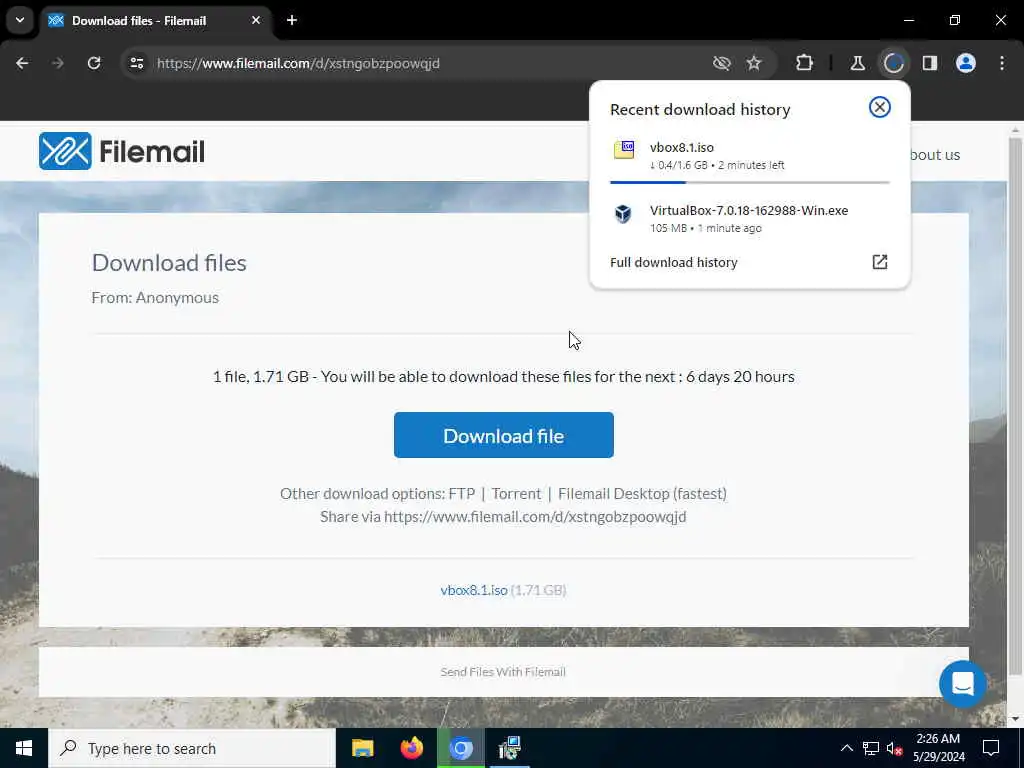Reload the Filemail page
Image resolution: width=1024 pixels, height=768 pixels.
pos(94,63)
